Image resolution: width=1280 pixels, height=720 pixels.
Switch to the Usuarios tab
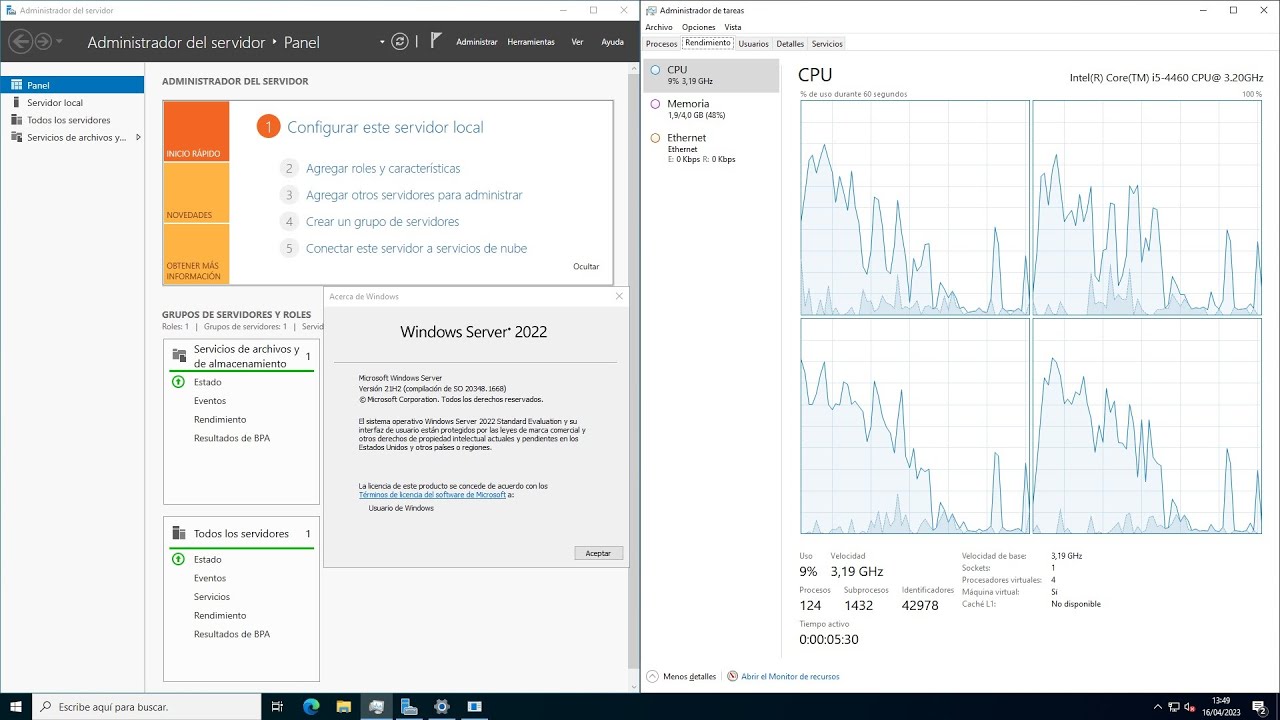click(x=754, y=44)
